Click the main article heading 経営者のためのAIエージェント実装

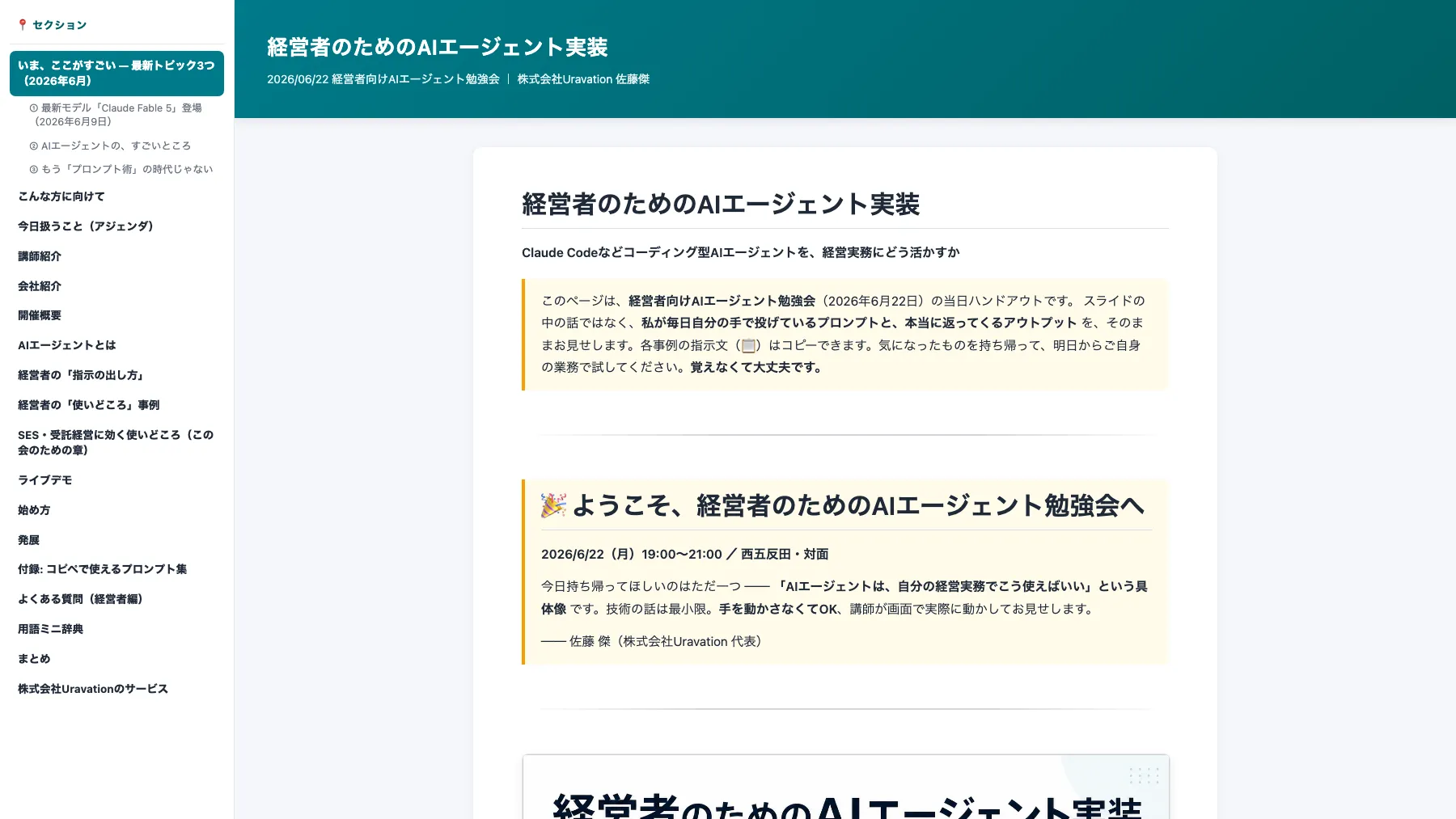721,204
